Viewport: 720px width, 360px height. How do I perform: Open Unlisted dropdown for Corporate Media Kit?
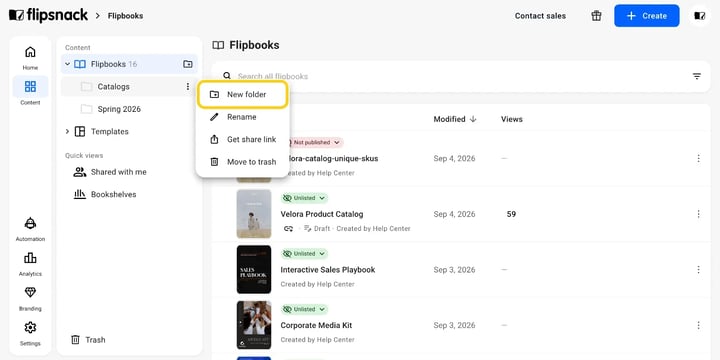click(x=304, y=309)
